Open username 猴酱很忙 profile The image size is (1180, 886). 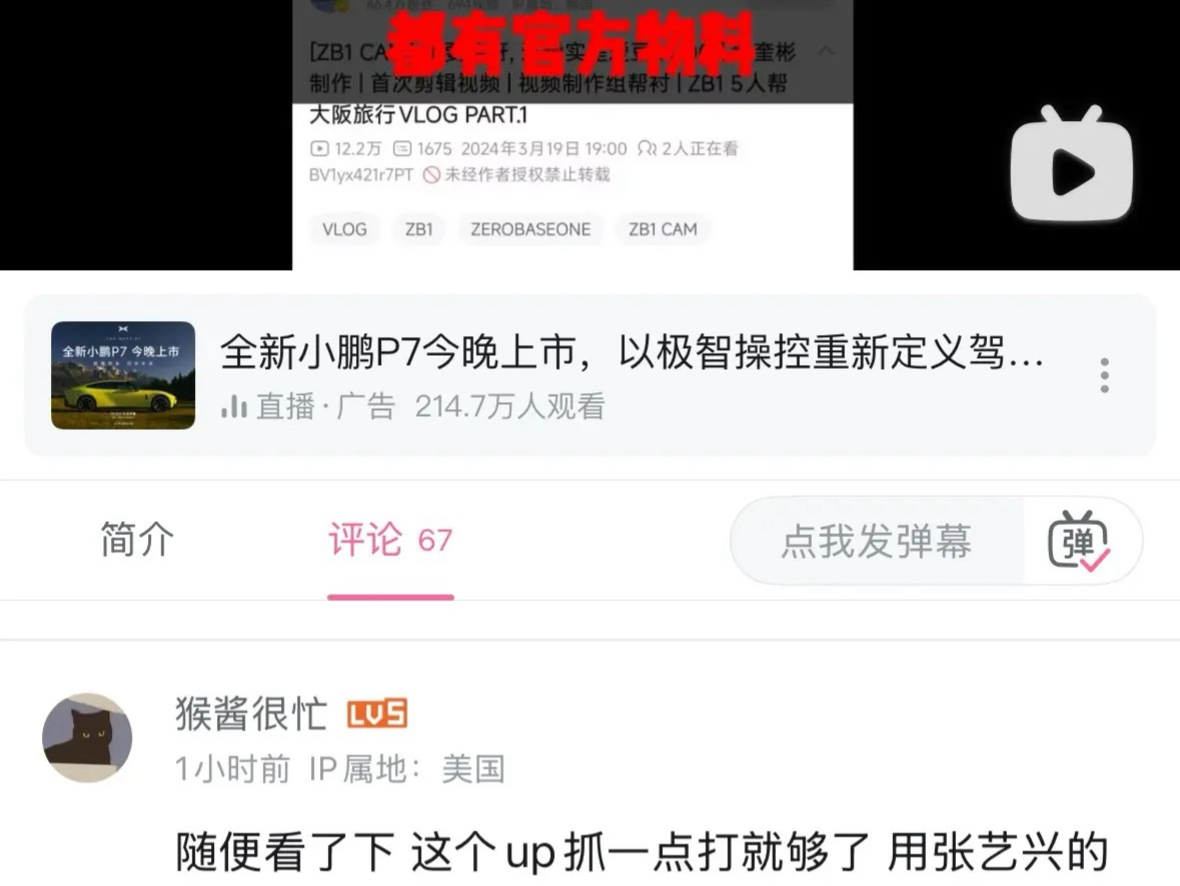[x=251, y=714]
